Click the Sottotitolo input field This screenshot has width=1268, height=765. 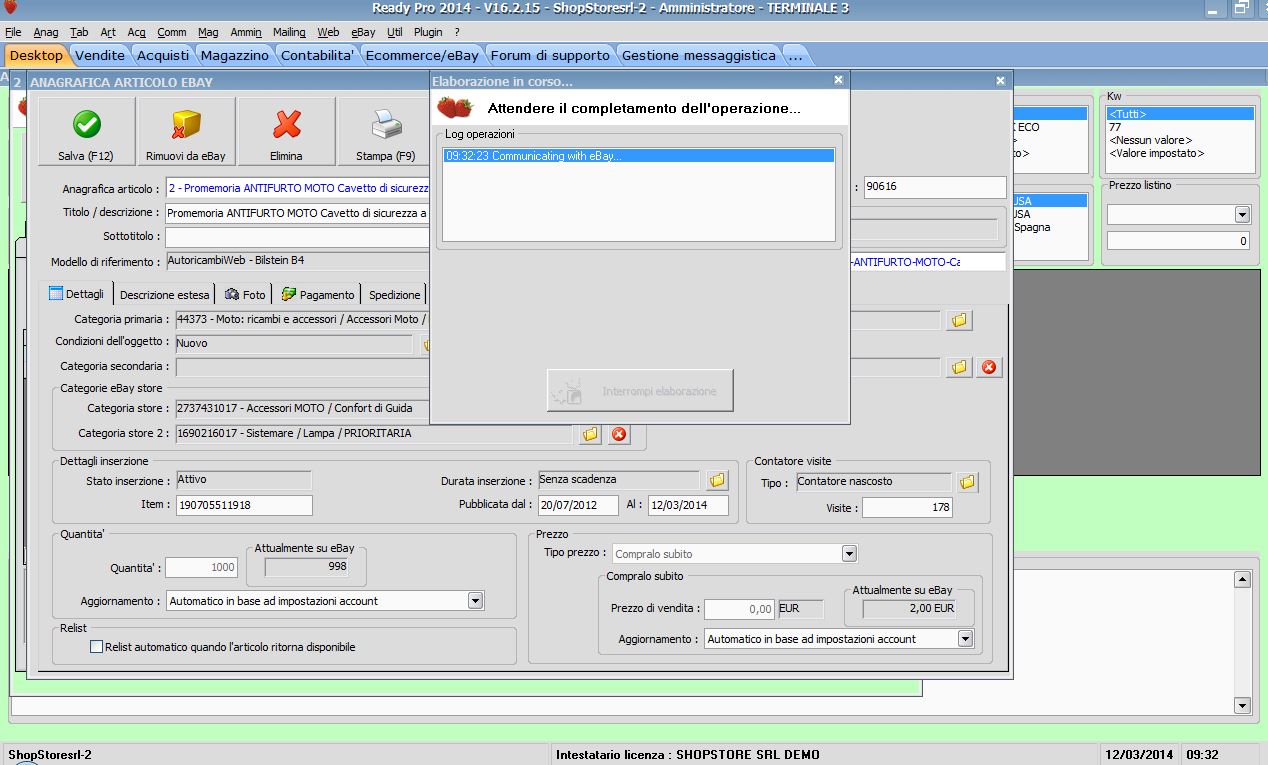(x=297, y=237)
